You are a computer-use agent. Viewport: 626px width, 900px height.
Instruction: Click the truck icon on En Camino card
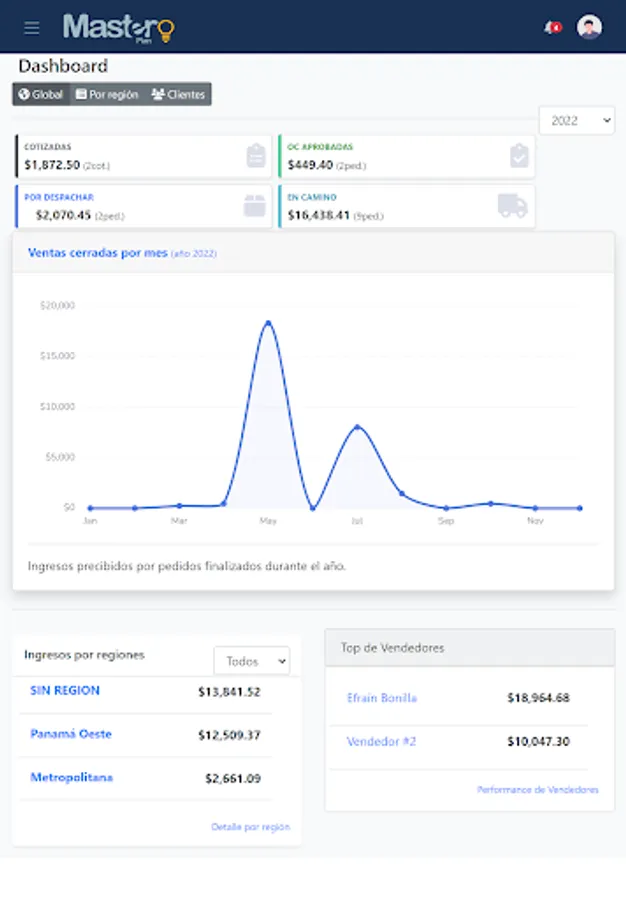(x=512, y=206)
